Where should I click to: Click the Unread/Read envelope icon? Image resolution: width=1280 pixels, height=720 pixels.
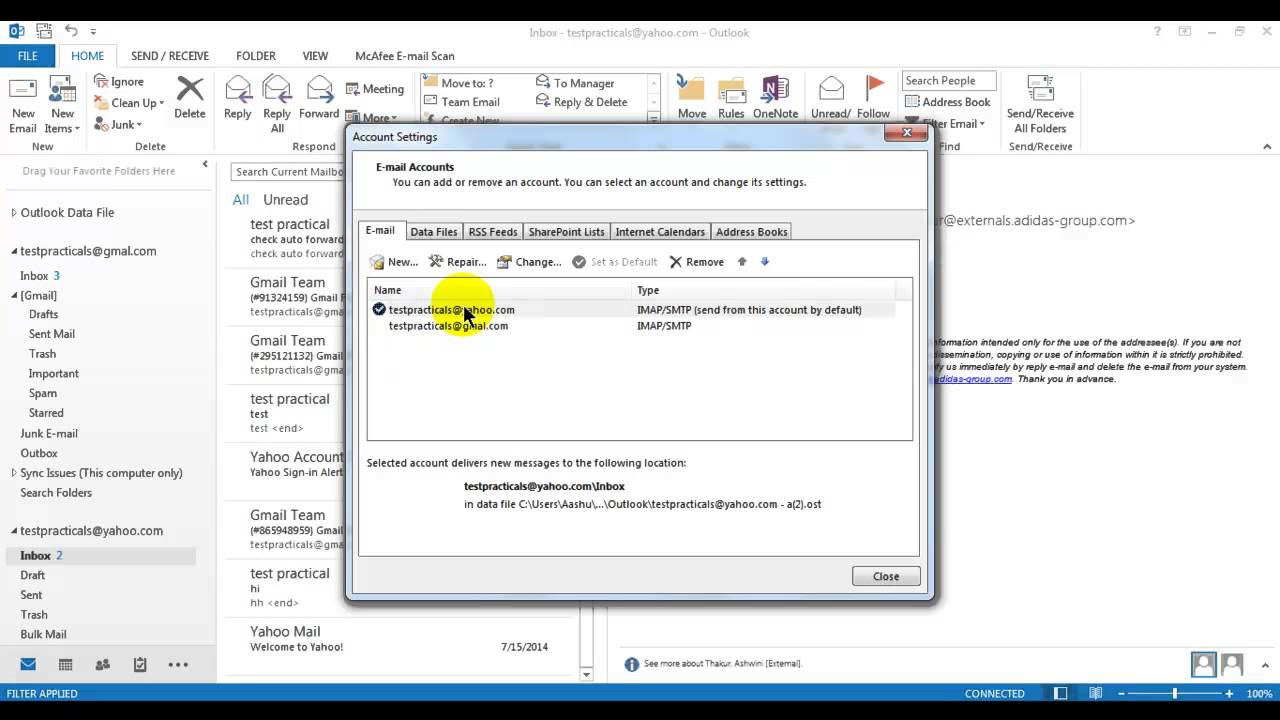tap(831, 90)
